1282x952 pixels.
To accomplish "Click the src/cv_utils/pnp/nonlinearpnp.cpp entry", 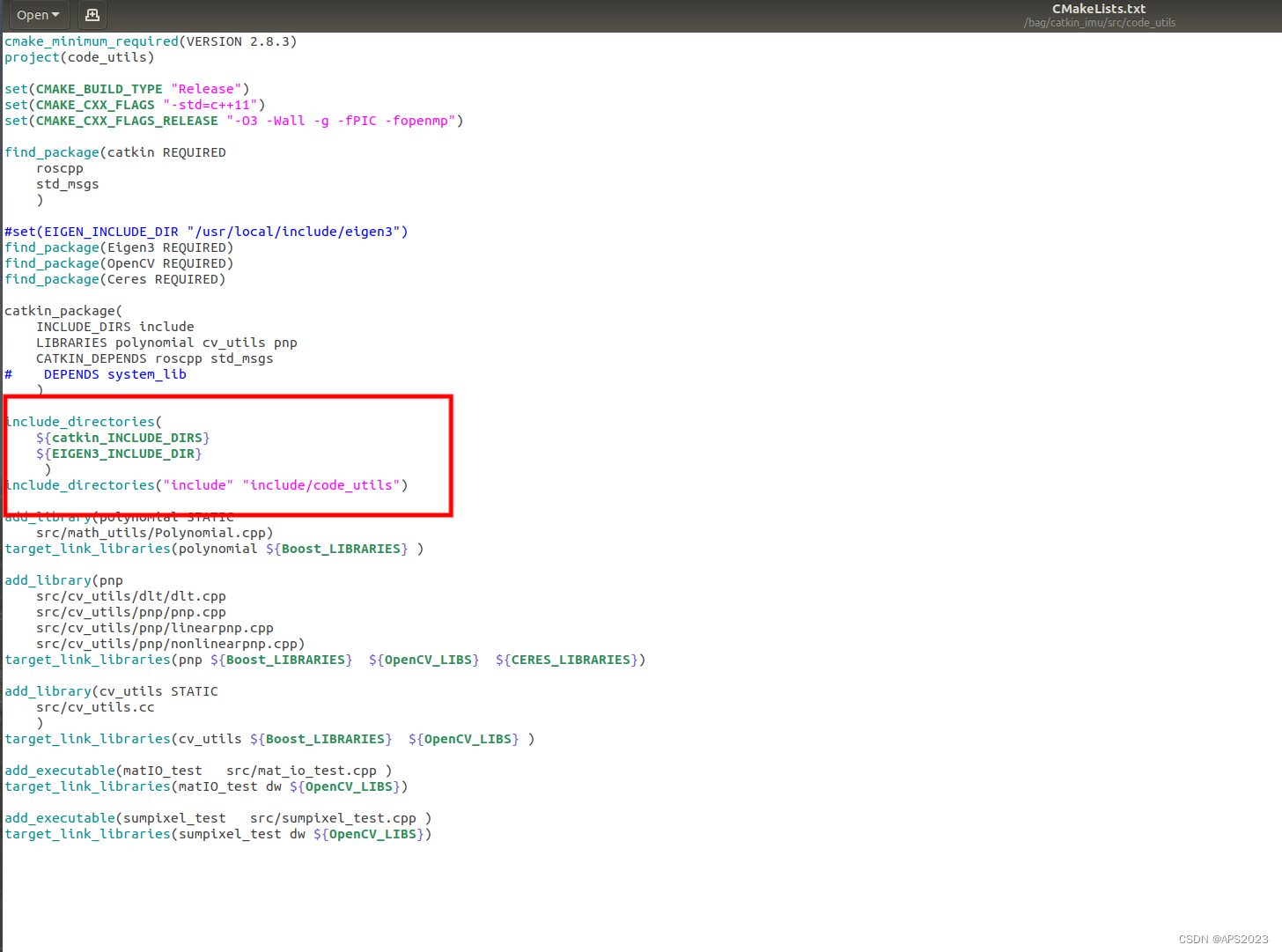I will coord(171,644).
